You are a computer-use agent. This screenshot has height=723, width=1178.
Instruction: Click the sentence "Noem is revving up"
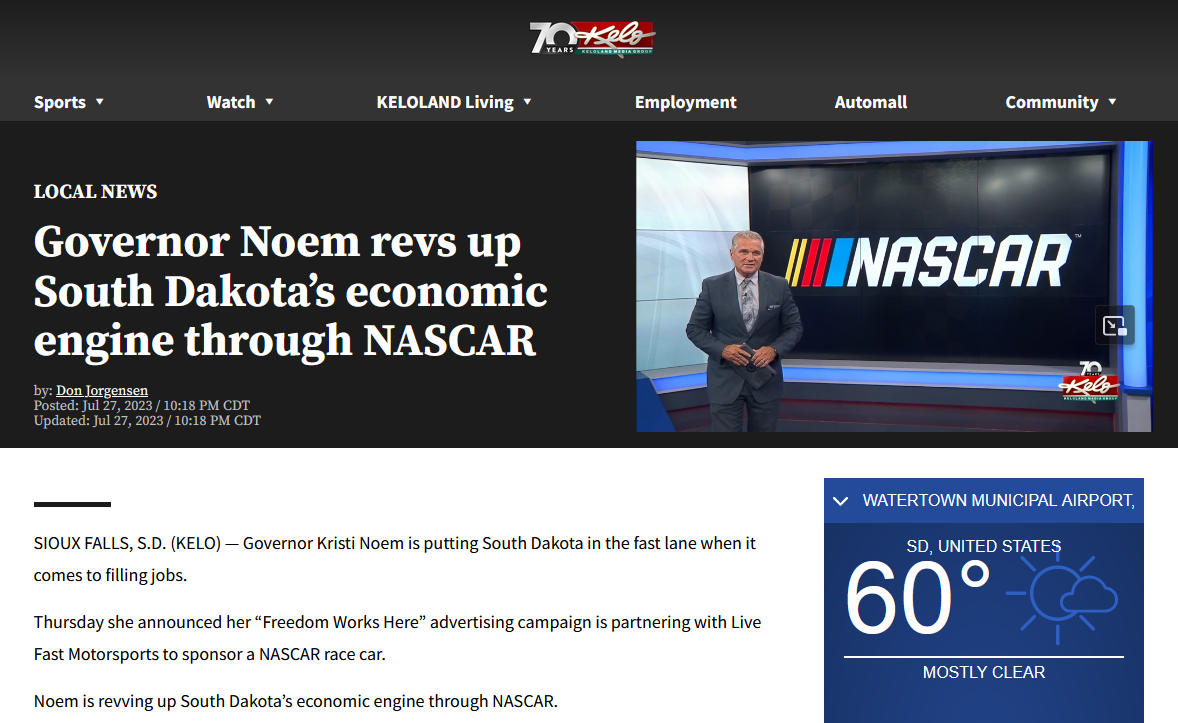pos(295,701)
